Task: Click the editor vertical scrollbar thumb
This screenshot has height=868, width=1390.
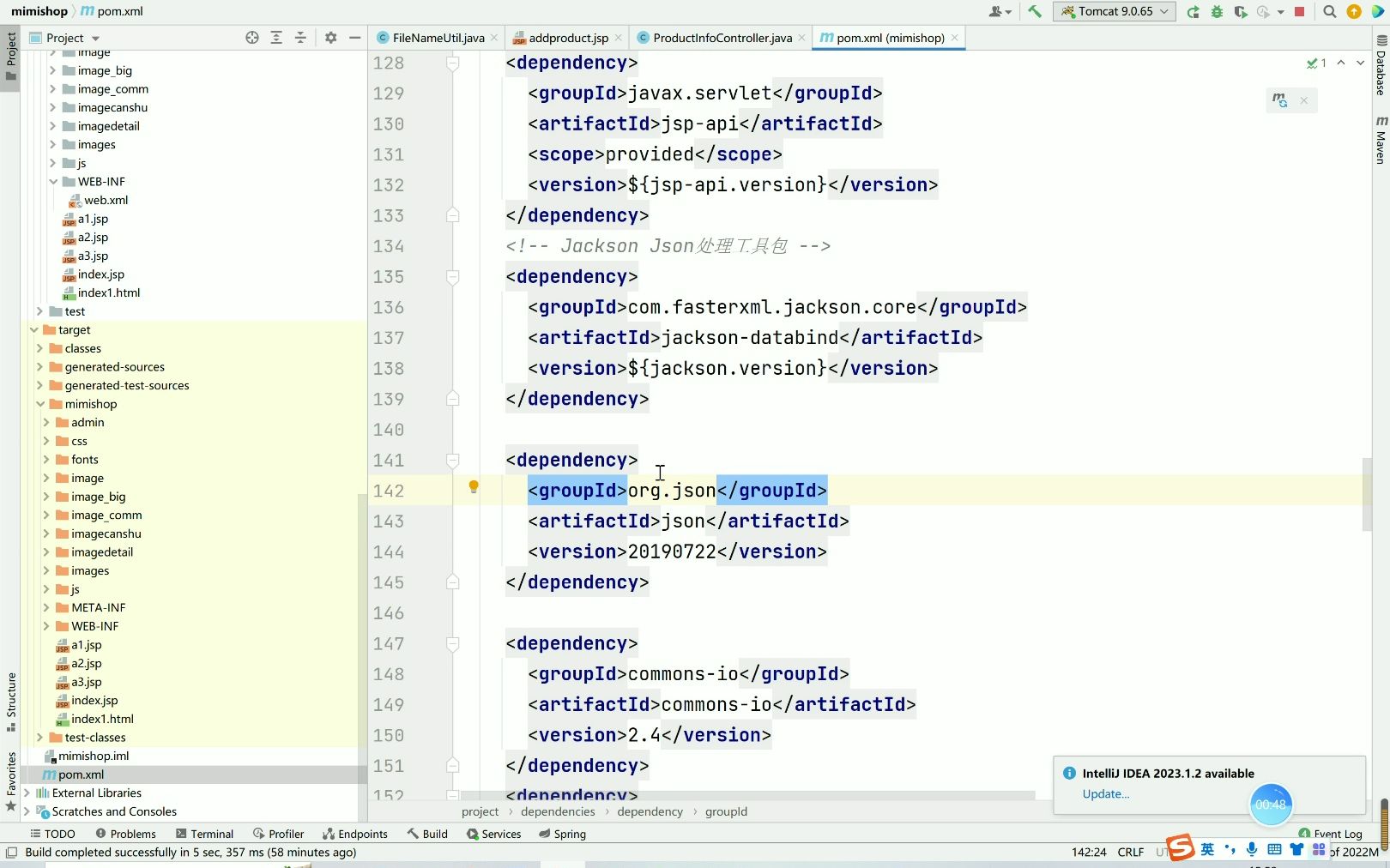Action: coord(1367,494)
